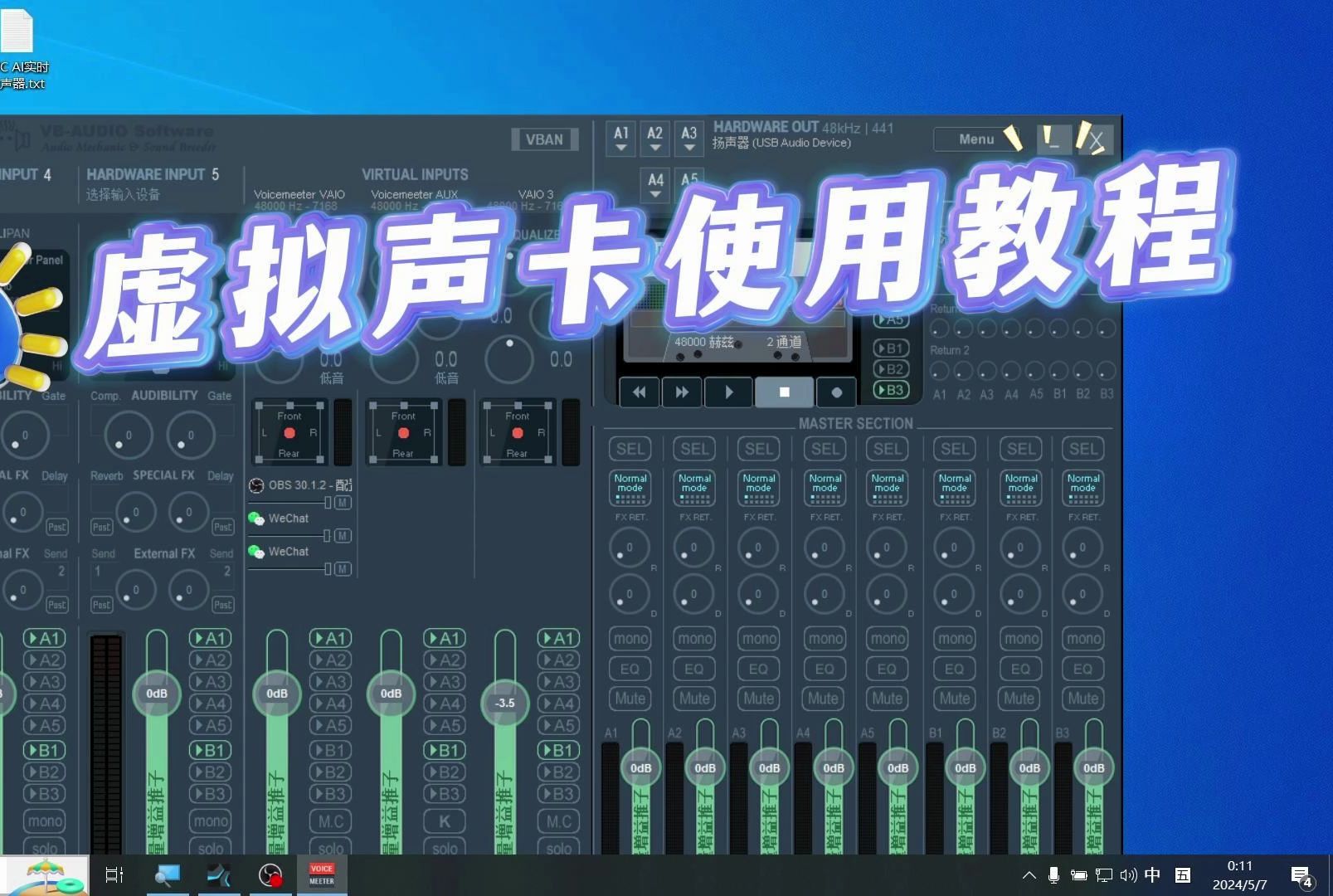This screenshot has width=1333, height=896.
Task: Click the A5 master bus 0dB fader
Action: (x=898, y=768)
